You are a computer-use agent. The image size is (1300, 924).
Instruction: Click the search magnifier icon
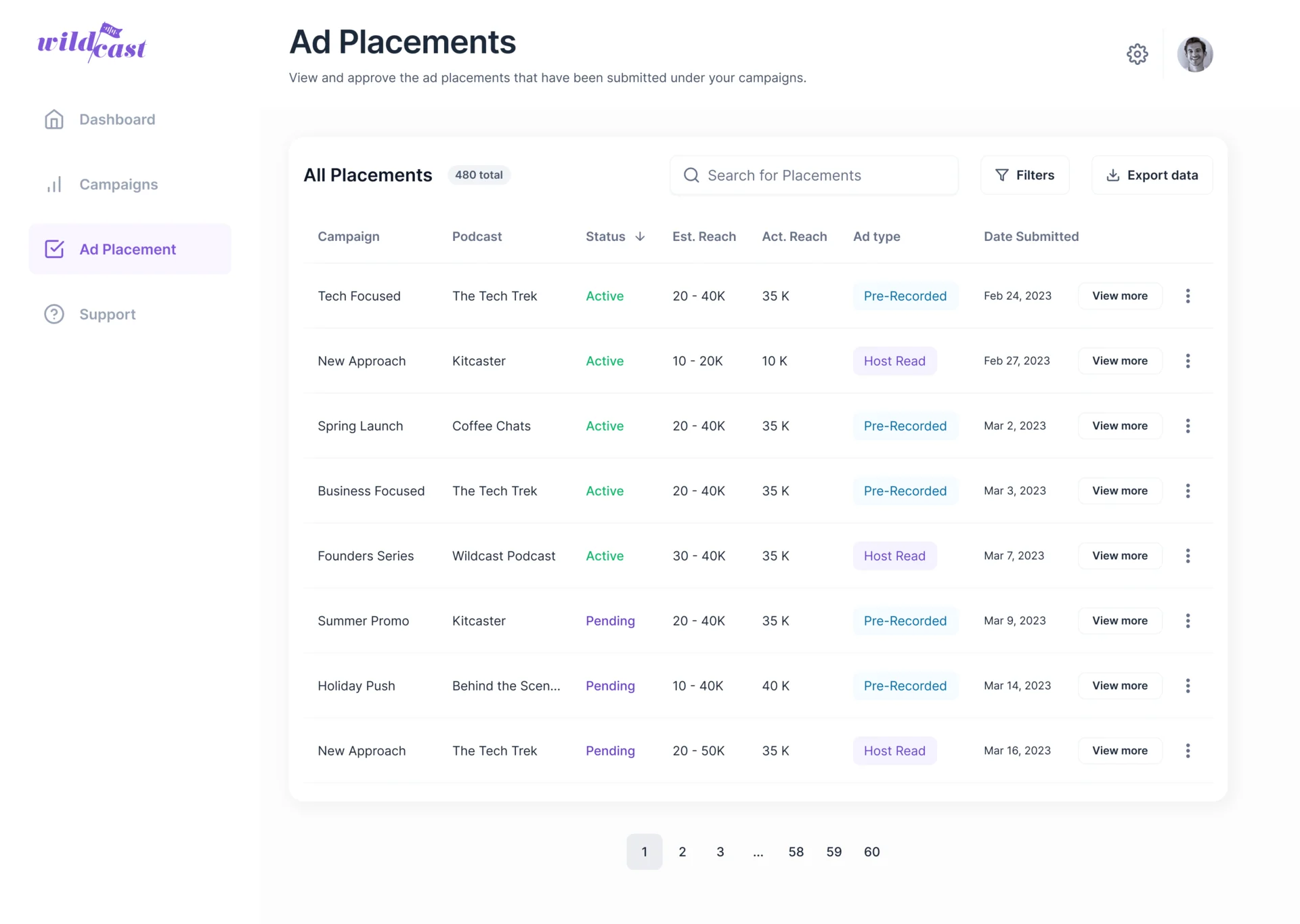tap(691, 175)
